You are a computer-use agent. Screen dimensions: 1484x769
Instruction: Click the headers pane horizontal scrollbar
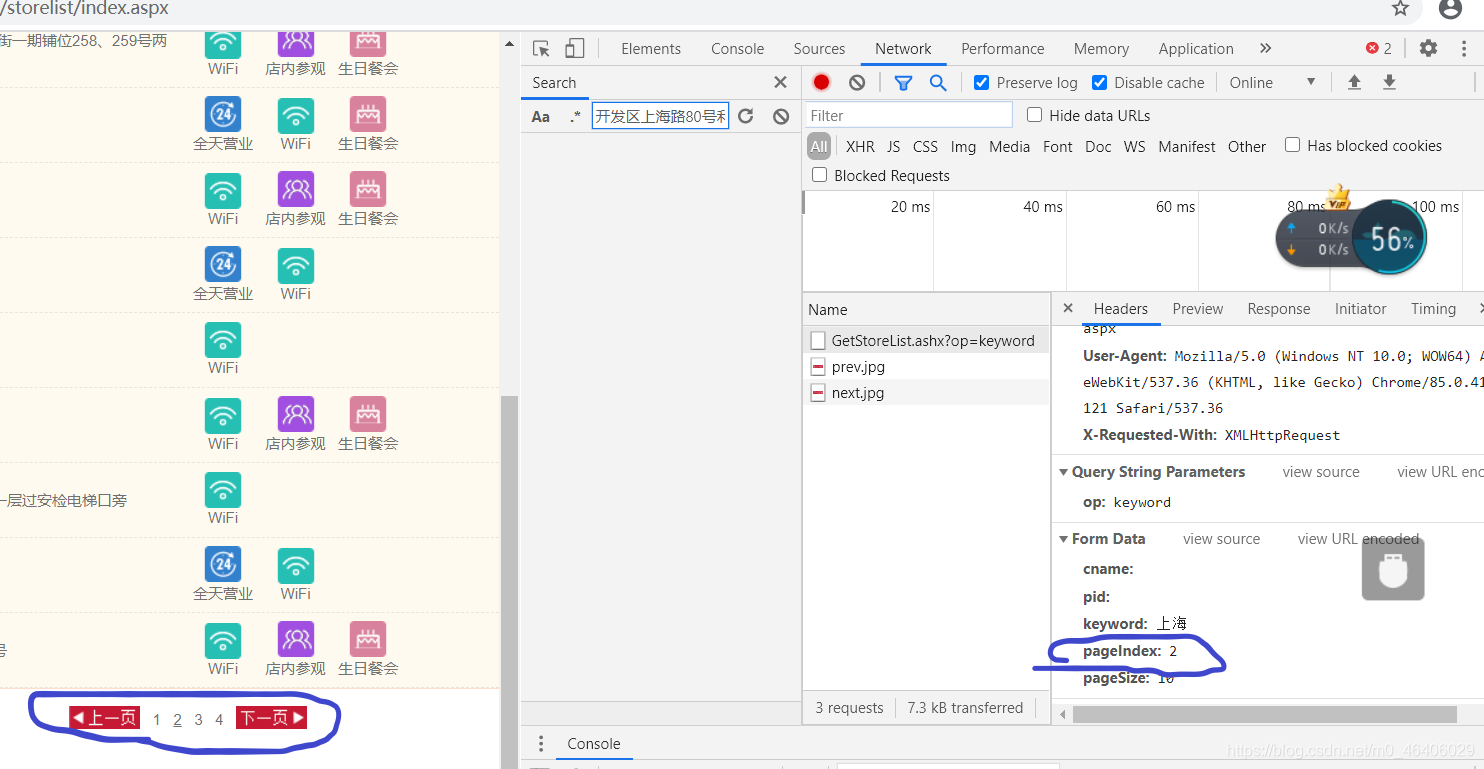coord(1265,714)
